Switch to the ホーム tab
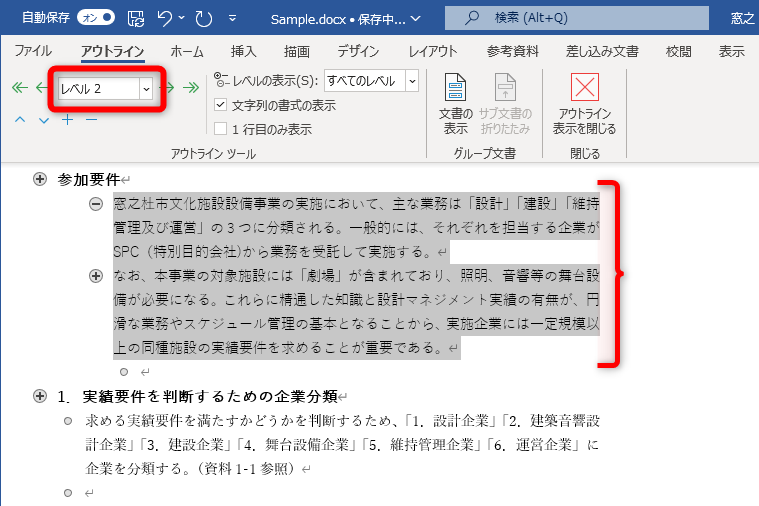 click(187, 51)
